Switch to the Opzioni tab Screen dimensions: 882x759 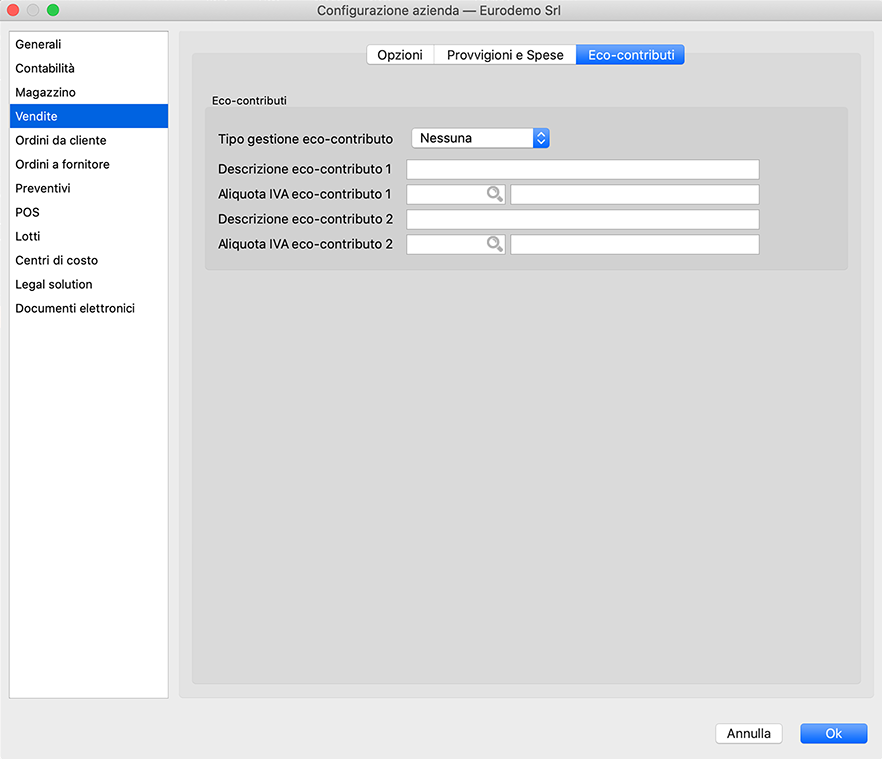pyautogui.click(x=399, y=55)
